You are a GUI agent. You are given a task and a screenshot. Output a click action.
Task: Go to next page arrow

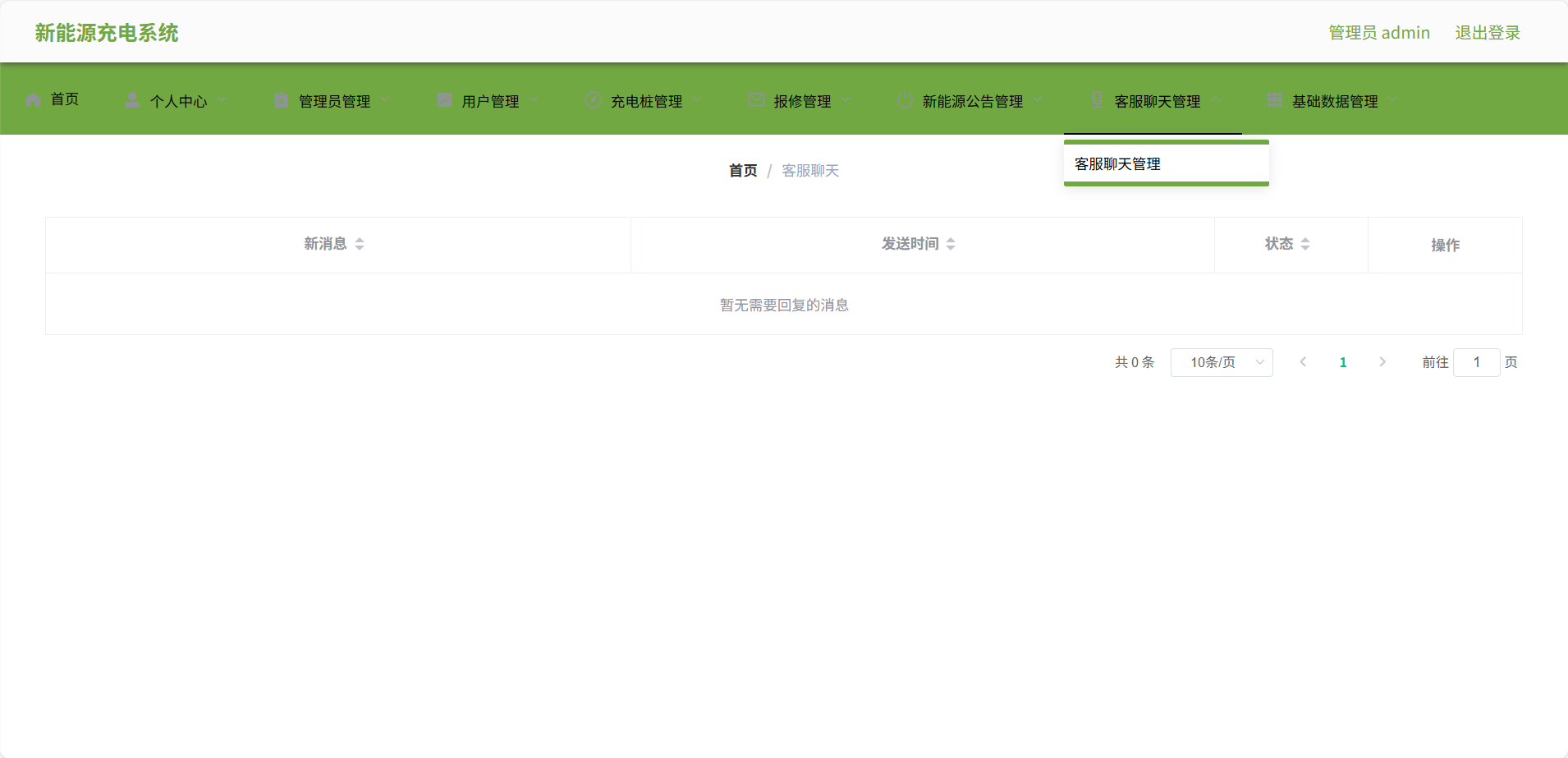point(1382,362)
